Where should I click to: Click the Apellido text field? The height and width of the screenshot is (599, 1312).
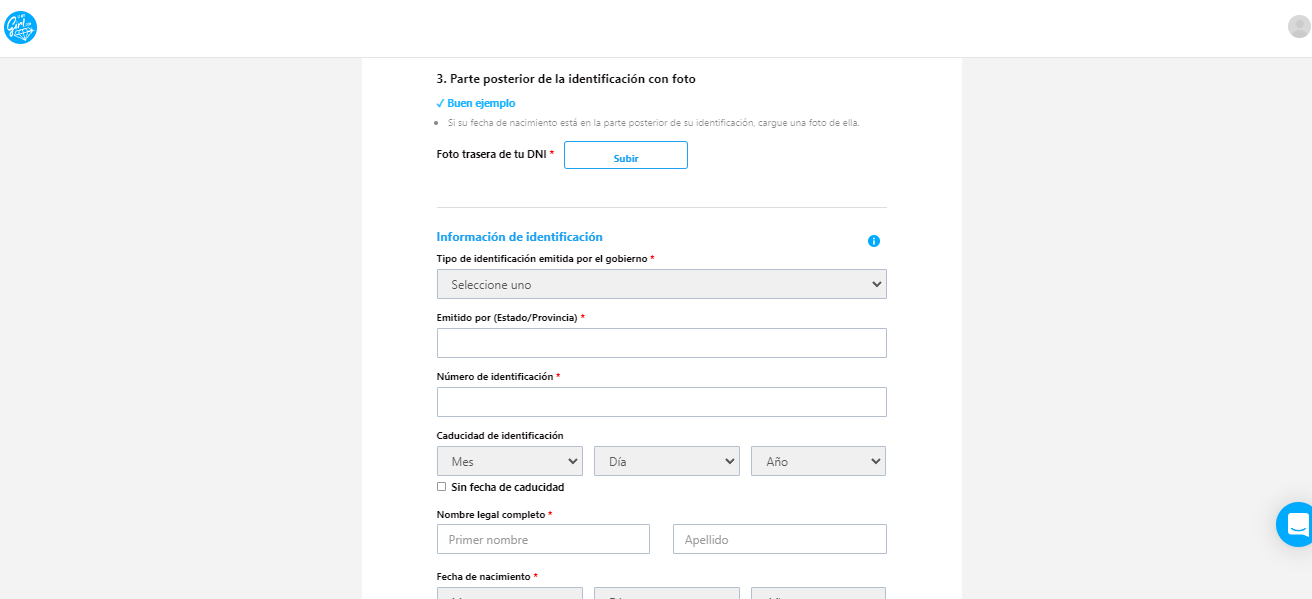click(x=779, y=539)
